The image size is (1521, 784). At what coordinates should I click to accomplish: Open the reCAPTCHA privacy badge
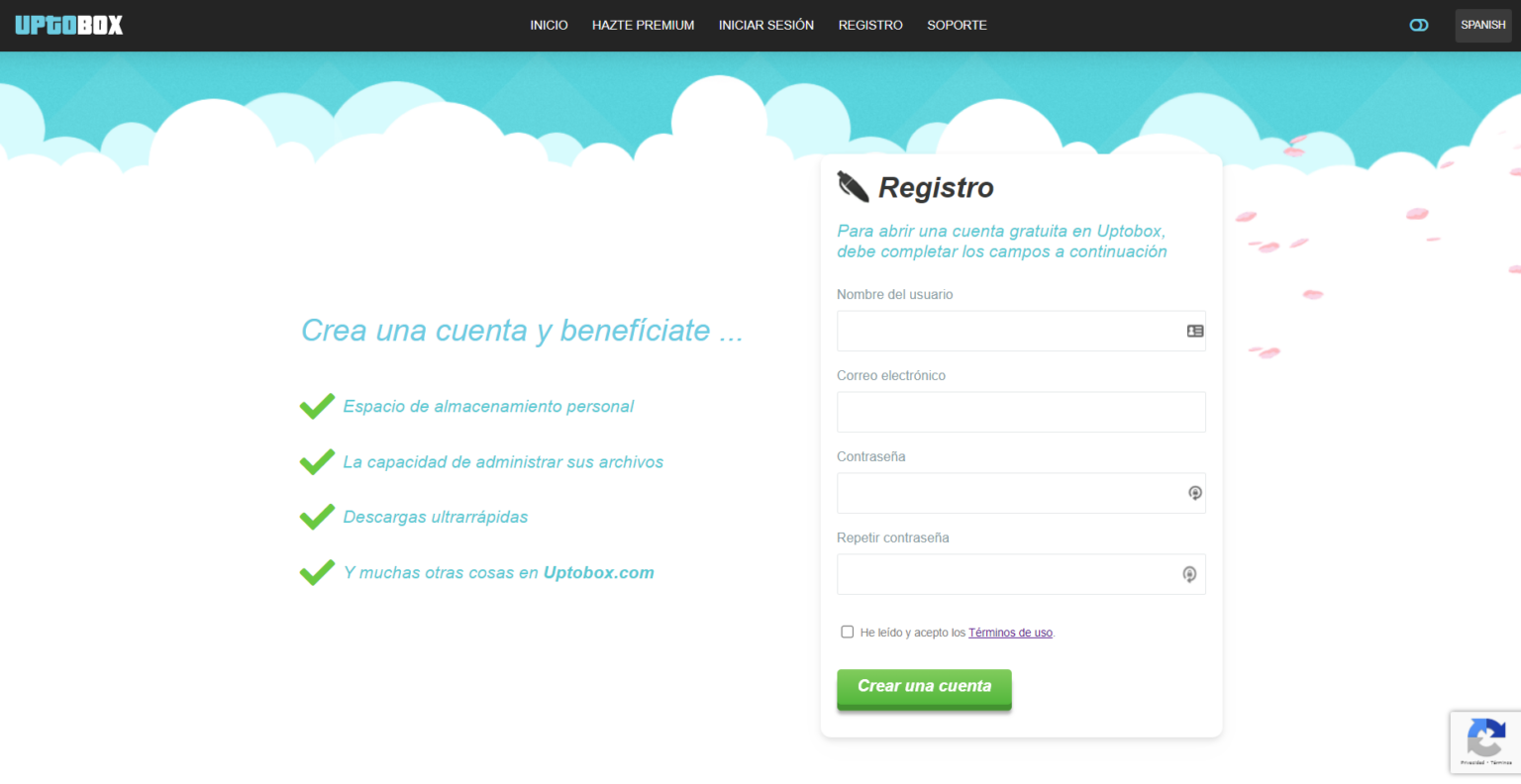click(1485, 741)
